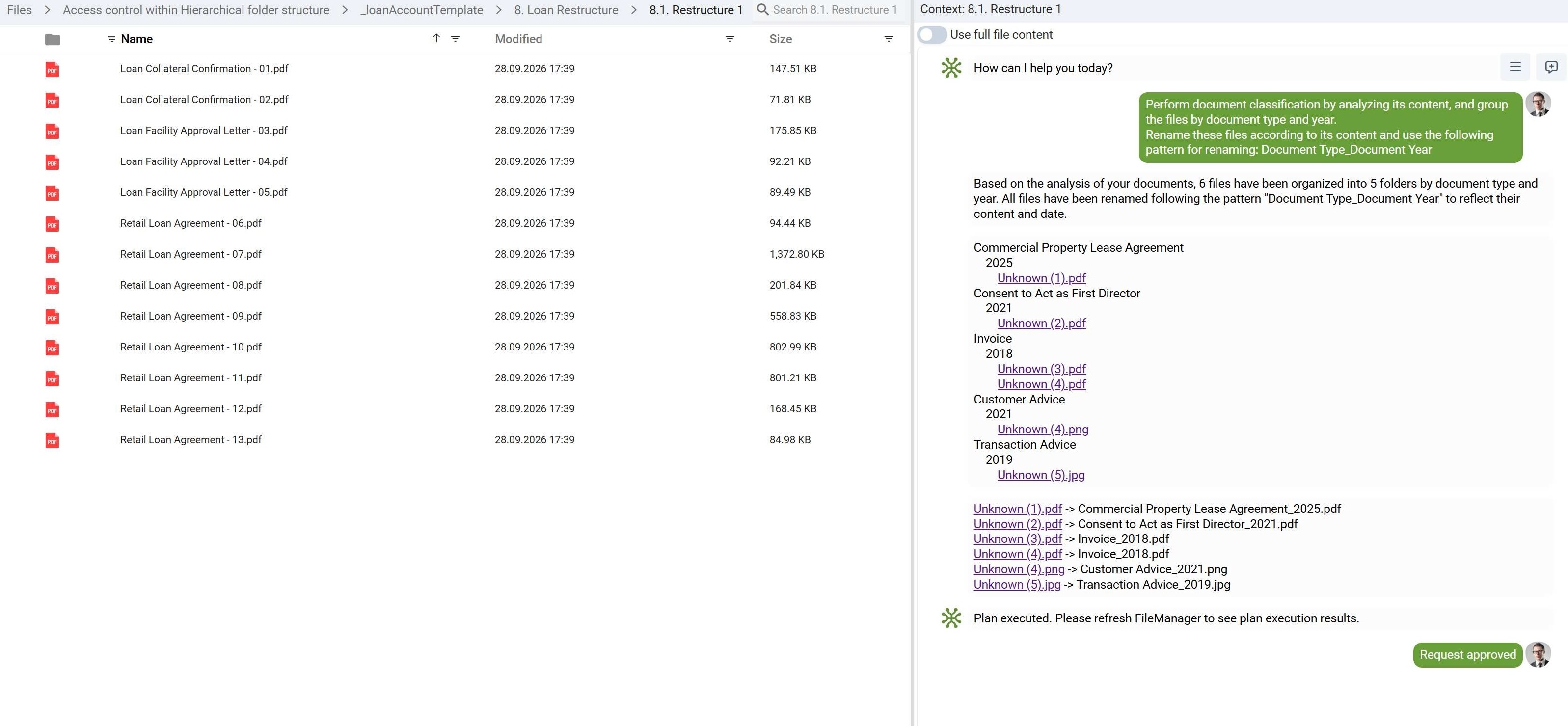This screenshot has width=1568, height=726.
Task: Open the Name column menu icon
Action: [x=111, y=39]
